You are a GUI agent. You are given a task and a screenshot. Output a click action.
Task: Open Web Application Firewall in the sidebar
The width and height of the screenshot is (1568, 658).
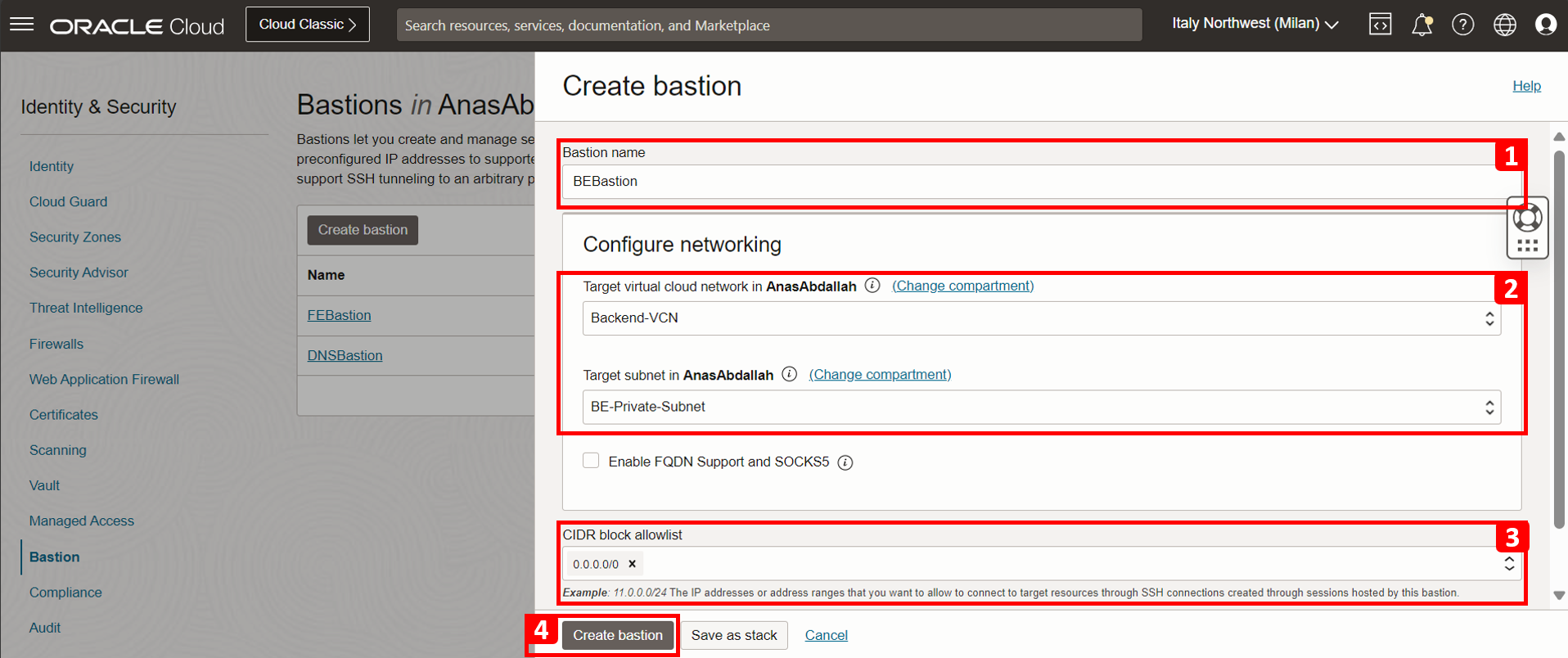[x=104, y=379]
